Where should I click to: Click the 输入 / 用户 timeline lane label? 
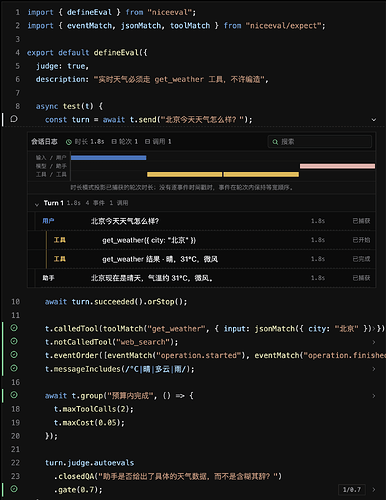51,158
